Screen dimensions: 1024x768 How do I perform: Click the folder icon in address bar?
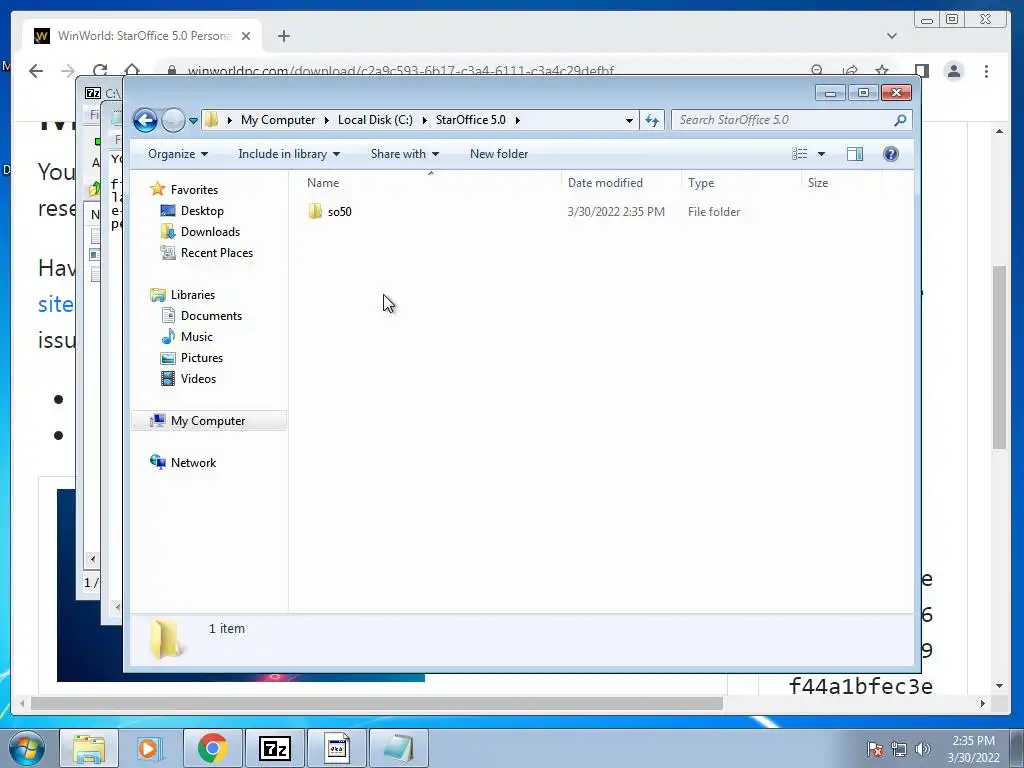coord(211,120)
